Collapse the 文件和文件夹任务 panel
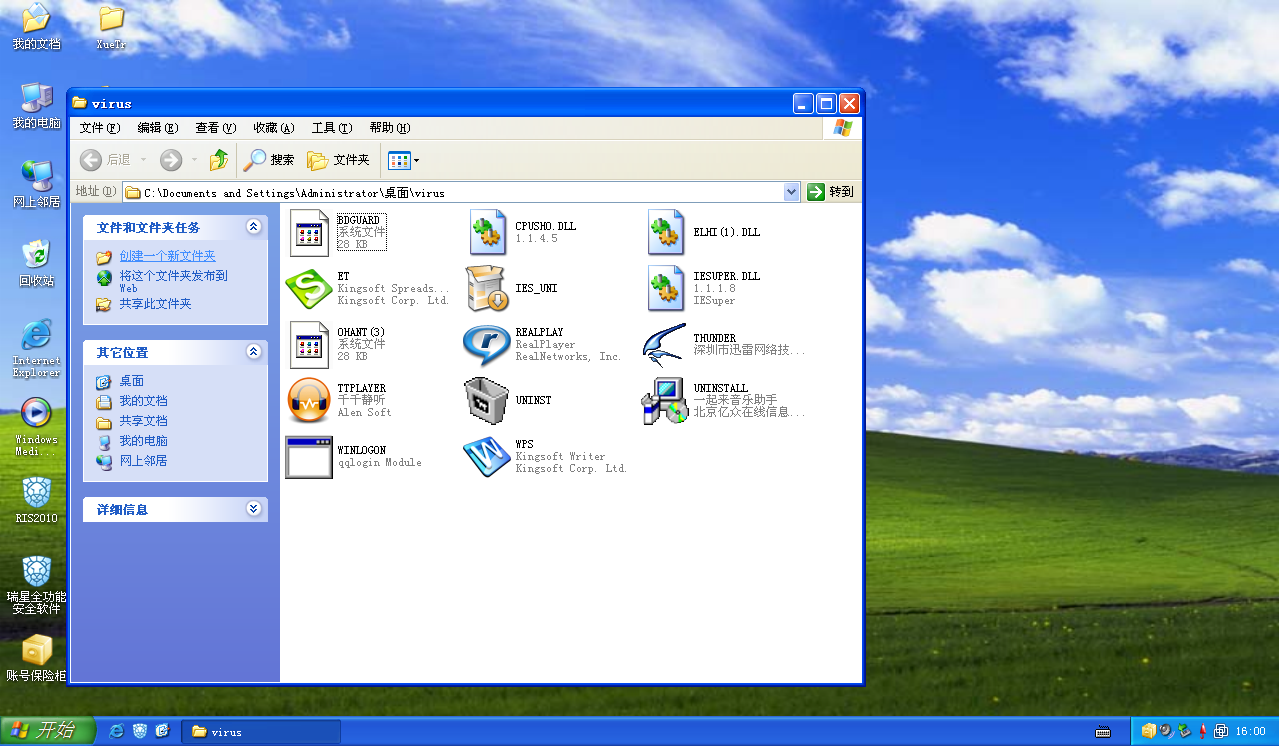 click(x=254, y=227)
